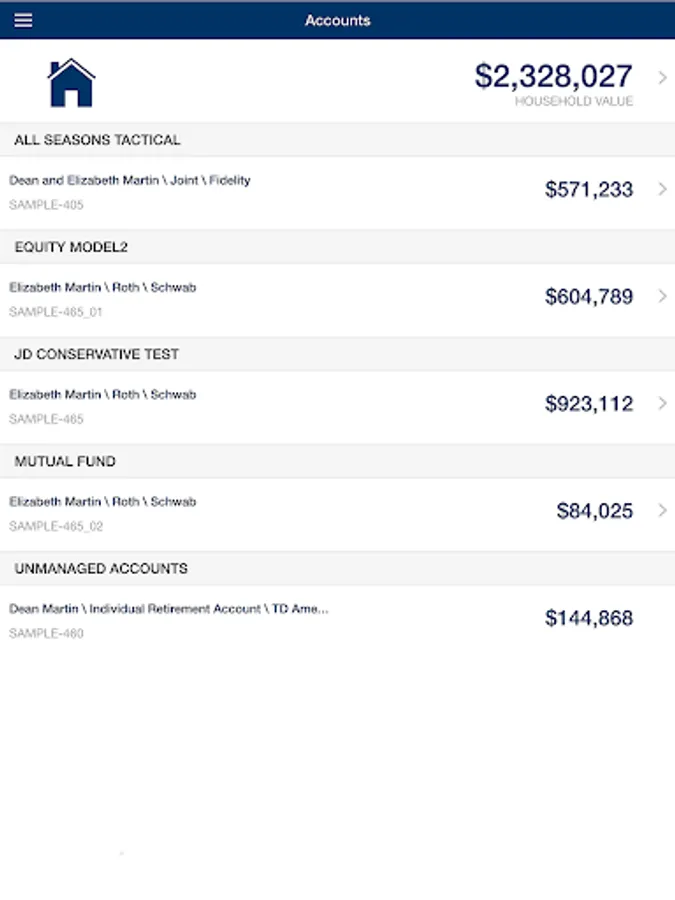Expand the ALL SEASONS TACTICAL account row chevron
Screen dimensions: 675x900
click(x=662, y=189)
